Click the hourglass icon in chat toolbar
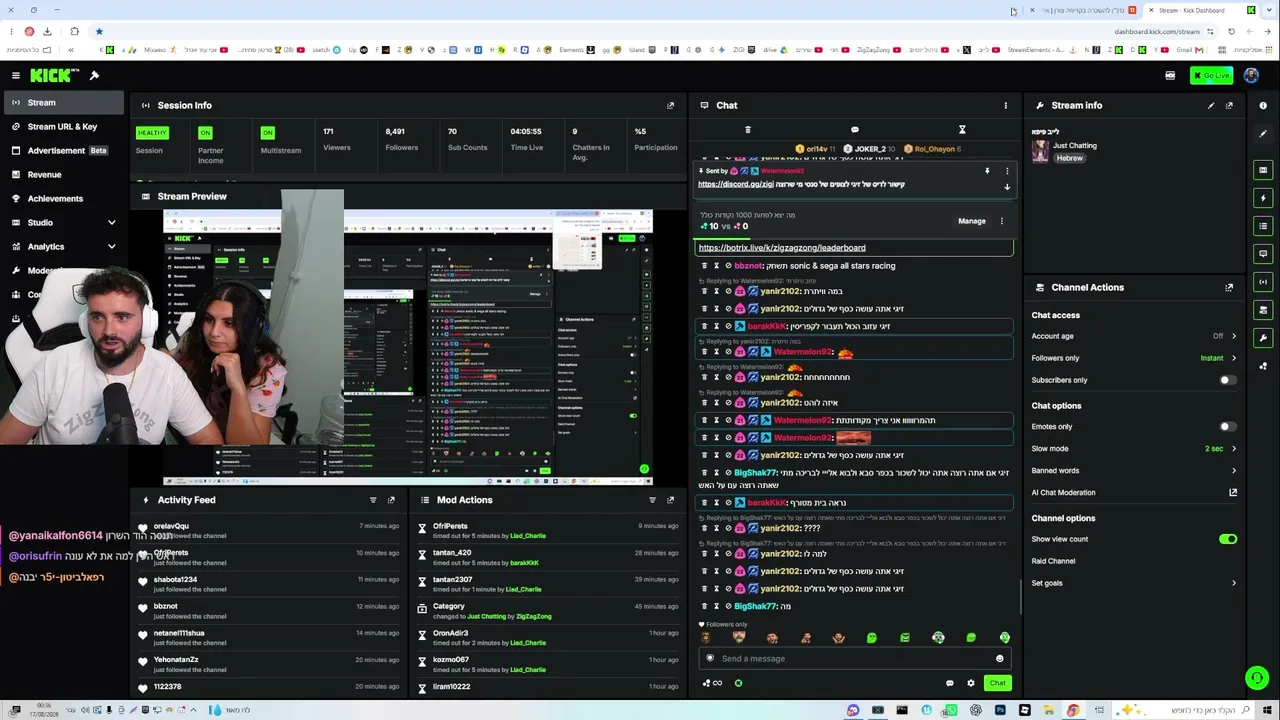This screenshot has width=1280, height=720. pos(962,130)
